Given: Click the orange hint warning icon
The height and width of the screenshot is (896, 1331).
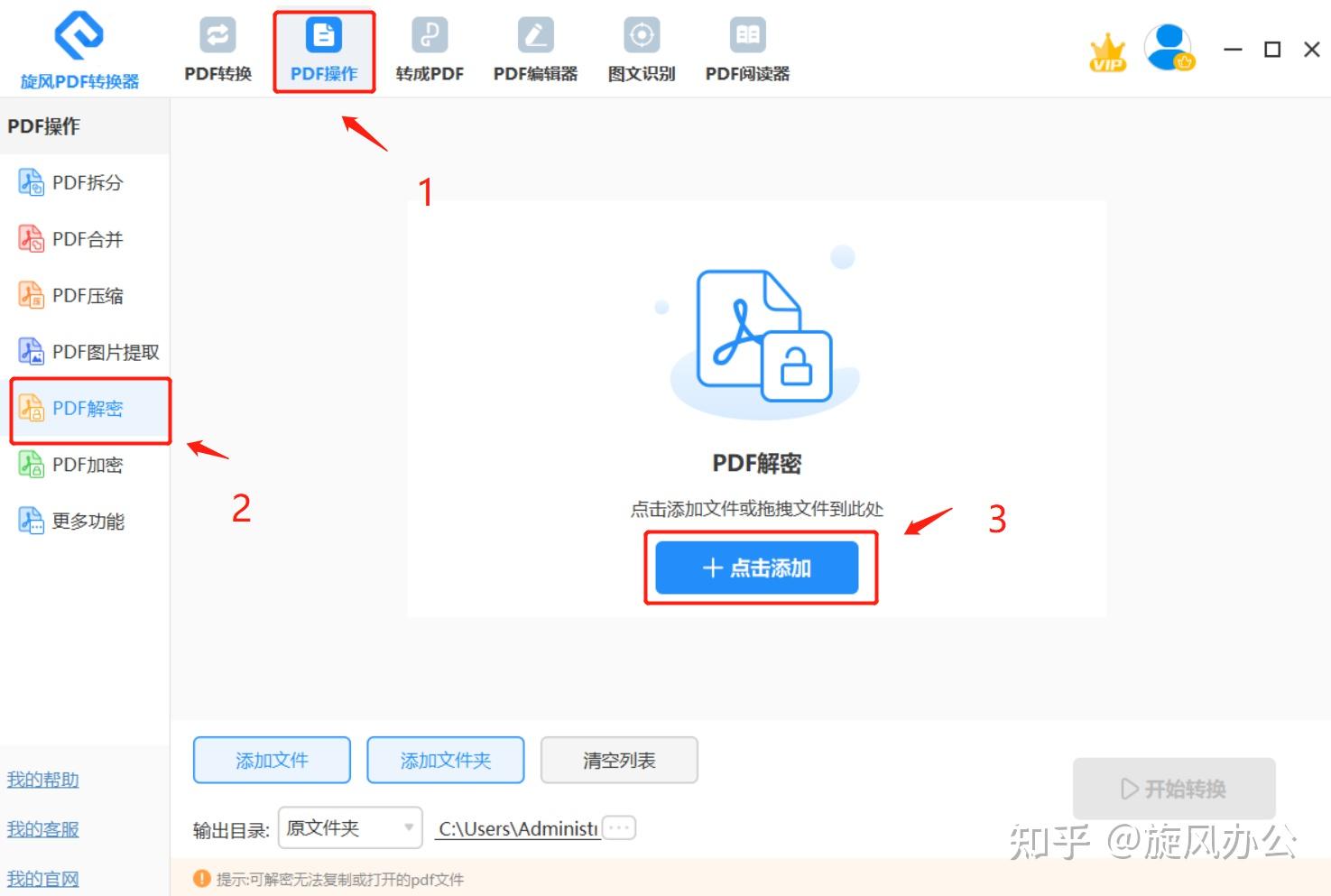Looking at the screenshot, I should click(x=202, y=879).
